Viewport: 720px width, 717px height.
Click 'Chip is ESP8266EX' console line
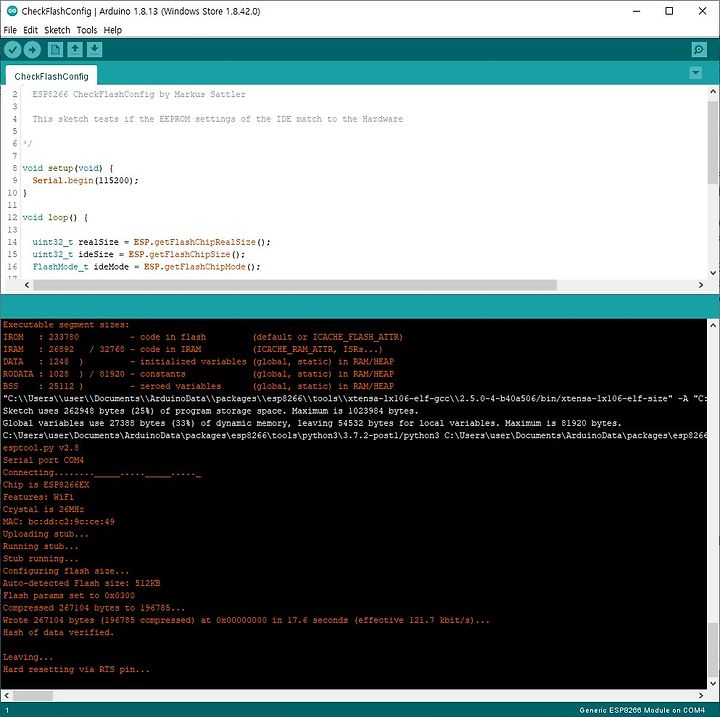coord(46,485)
